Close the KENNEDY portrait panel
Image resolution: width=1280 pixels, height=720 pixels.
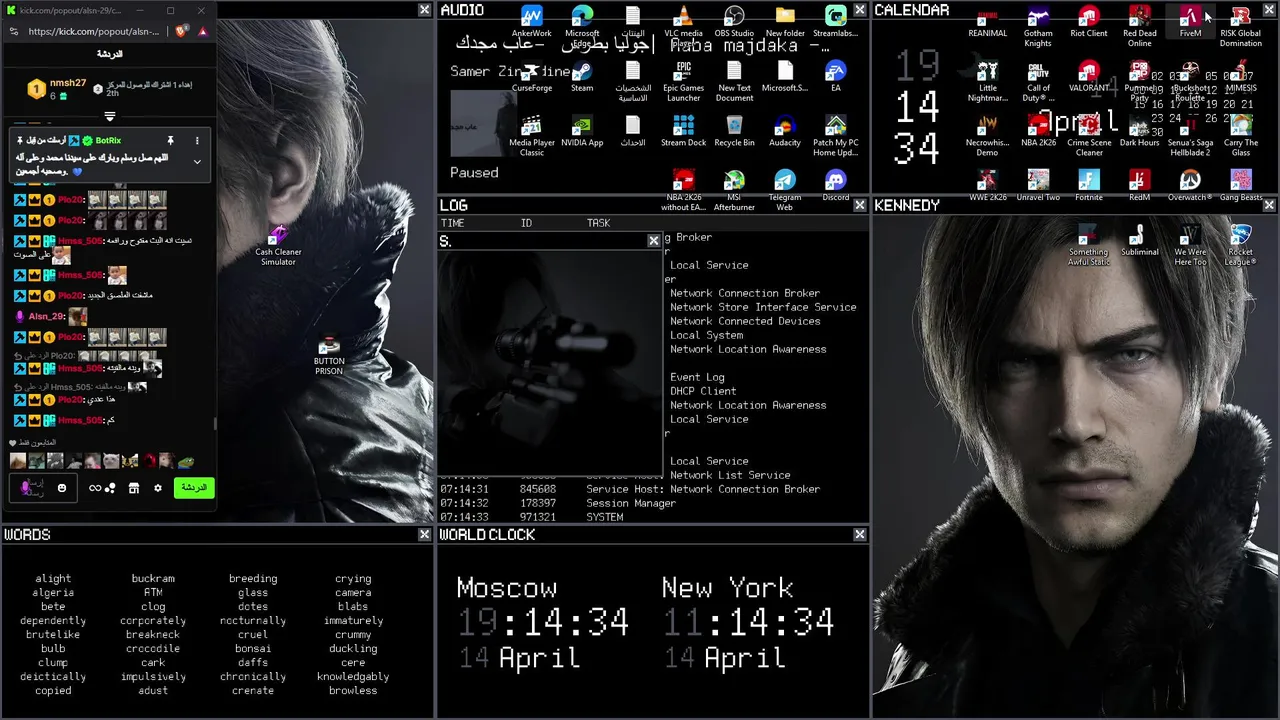(1269, 205)
